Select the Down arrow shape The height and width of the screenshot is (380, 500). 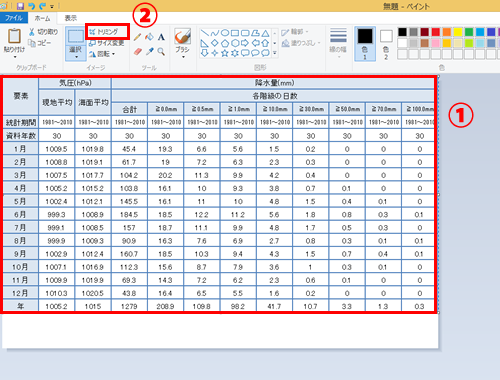click(204, 53)
